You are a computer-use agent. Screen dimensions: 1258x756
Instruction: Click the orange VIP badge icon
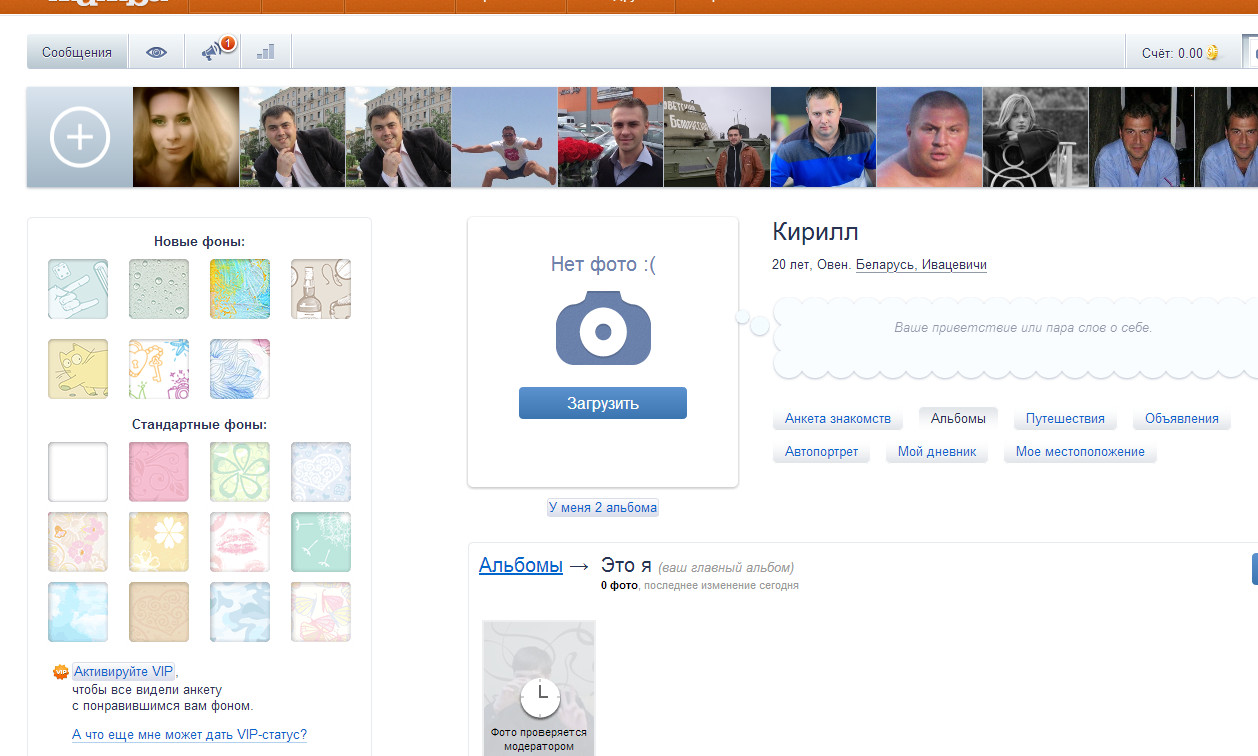(61, 673)
